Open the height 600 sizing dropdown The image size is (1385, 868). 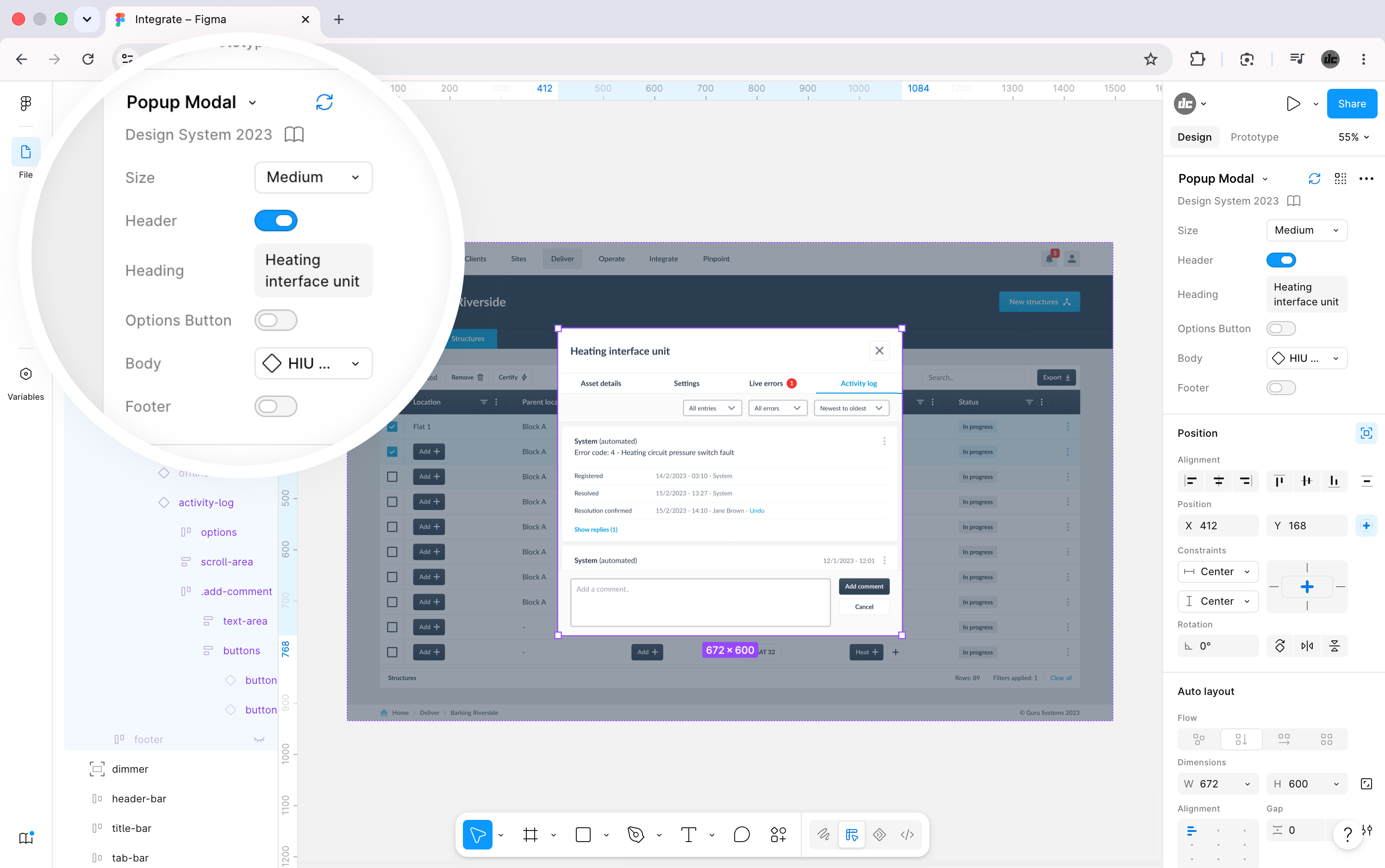pyautogui.click(x=1335, y=784)
